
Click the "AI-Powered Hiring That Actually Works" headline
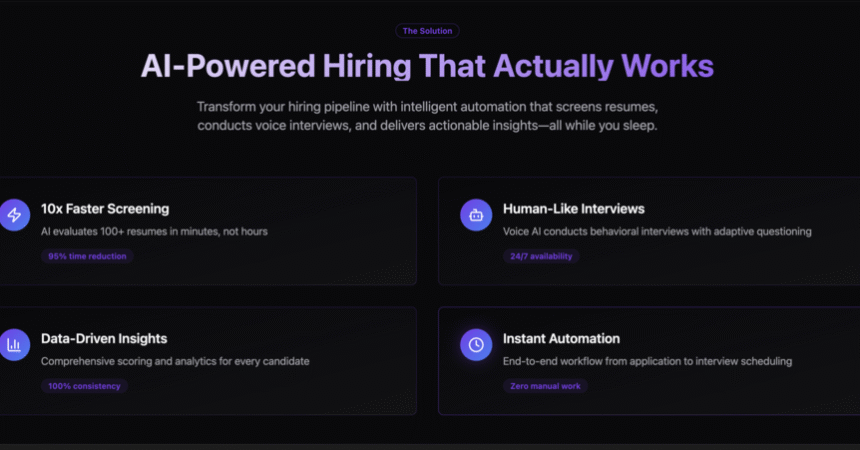click(427, 66)
